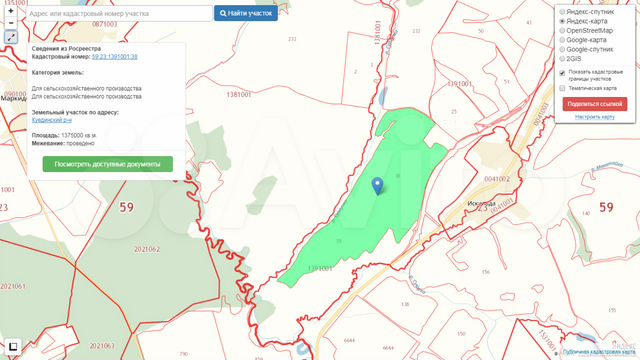Focus the address or cadastral number field
Image resolution: width=640 pixels, height=360 pixels.
tap(119, 13)
